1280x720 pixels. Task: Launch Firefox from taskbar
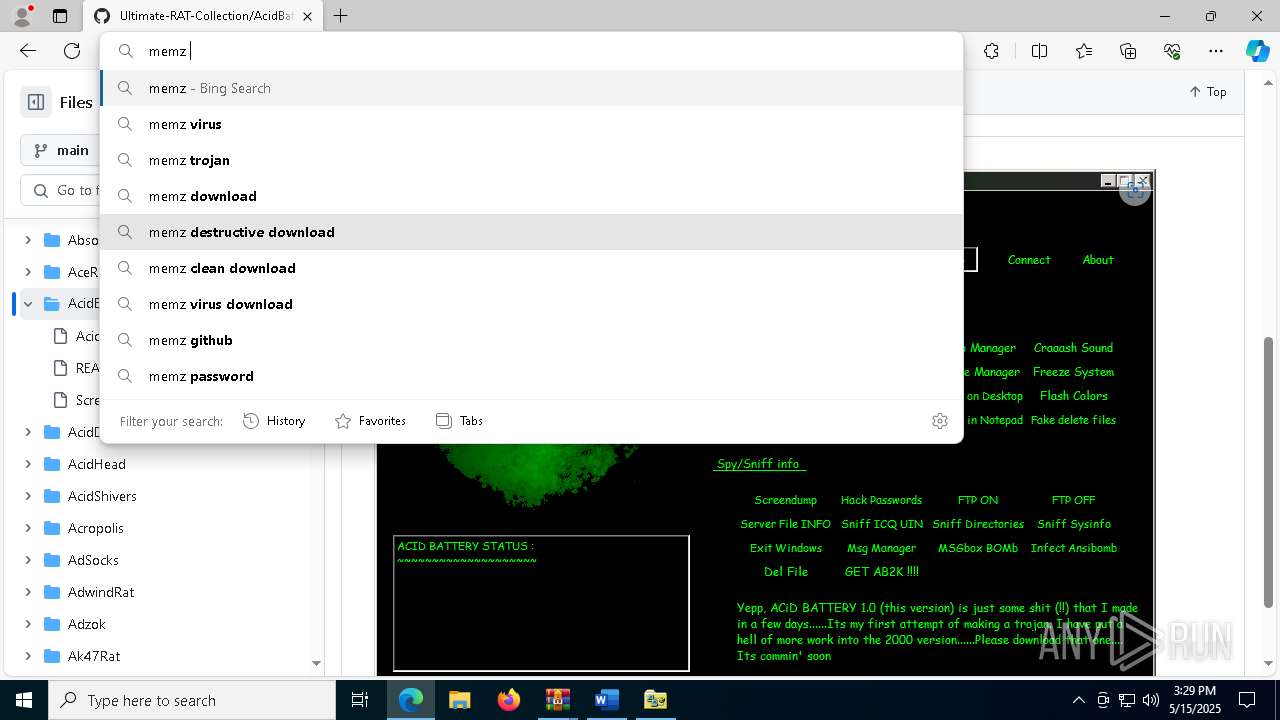click(508, 700)
